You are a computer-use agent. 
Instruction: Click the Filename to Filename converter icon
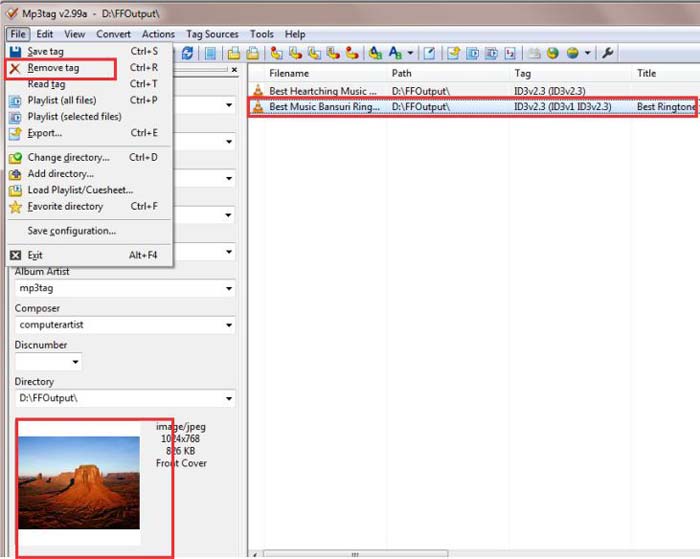pyautogui.click(x=314, y=53)
